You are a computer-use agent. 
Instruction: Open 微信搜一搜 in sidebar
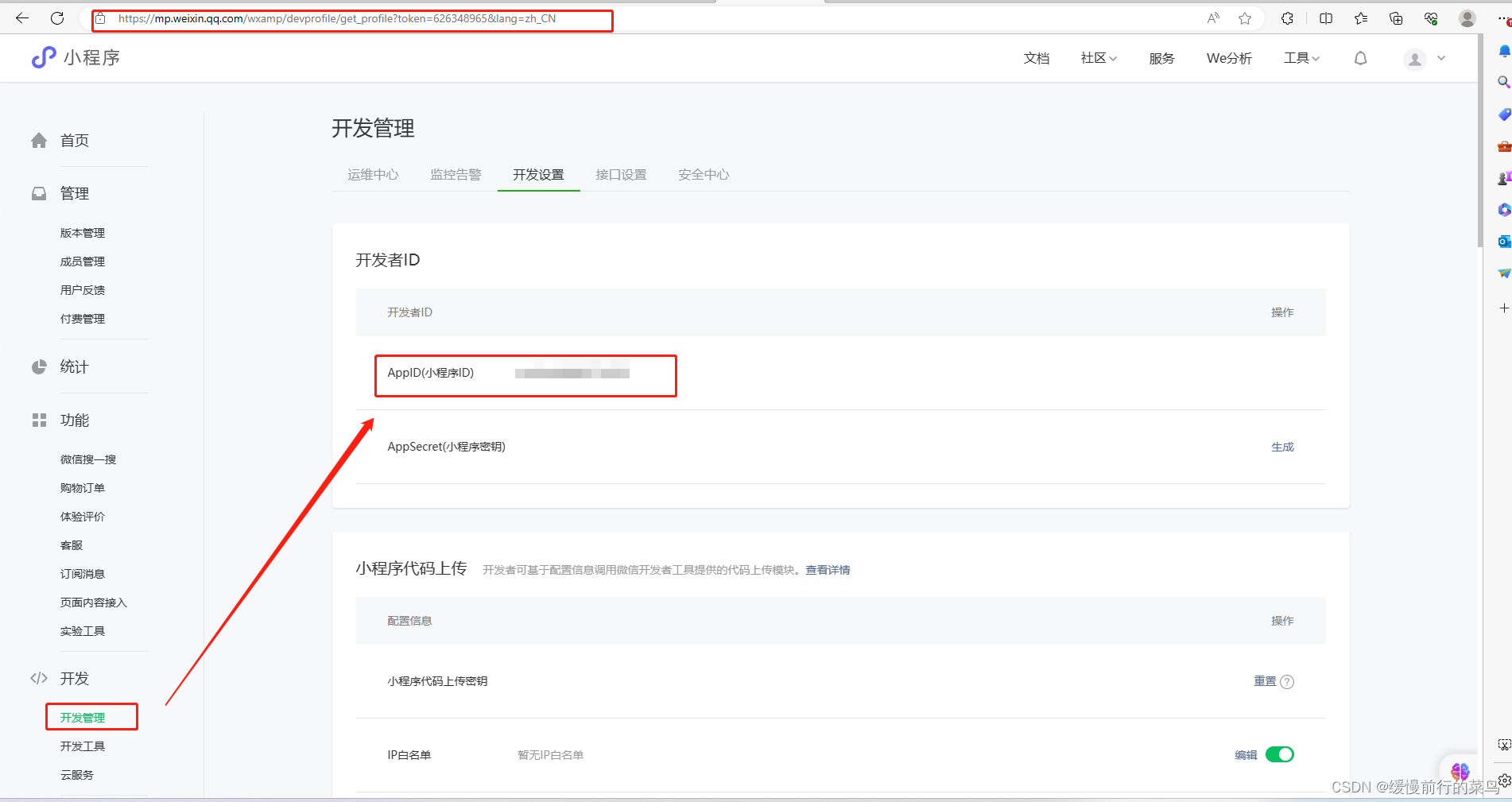click(88, 459)
